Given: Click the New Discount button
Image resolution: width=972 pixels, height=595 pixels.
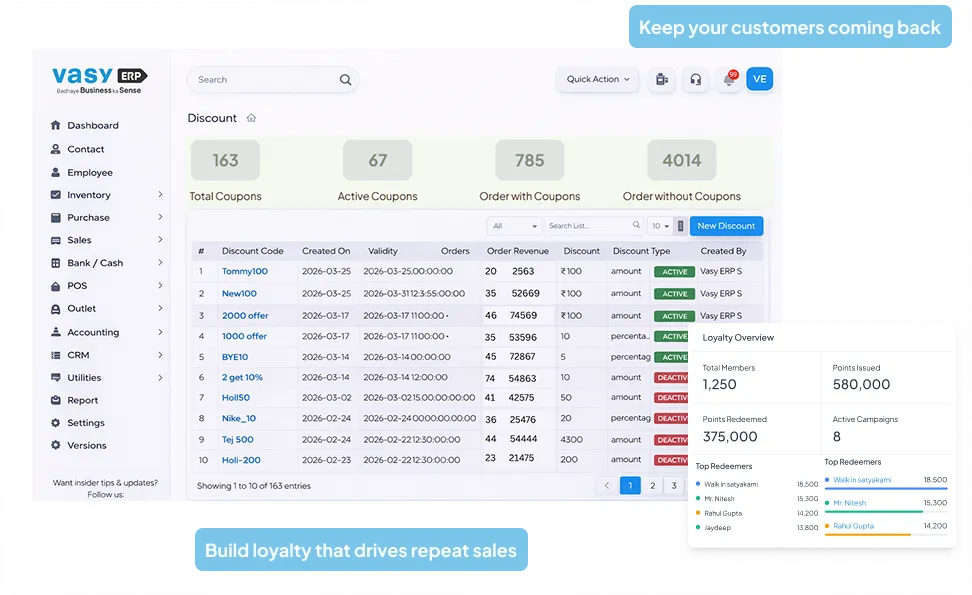Looking at the screenshot, I should pyautogui.click(x=726, y=225).
